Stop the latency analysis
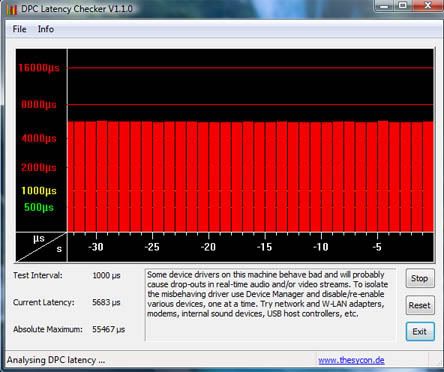Viewport: 444px width, 372px height. [420, 278]
